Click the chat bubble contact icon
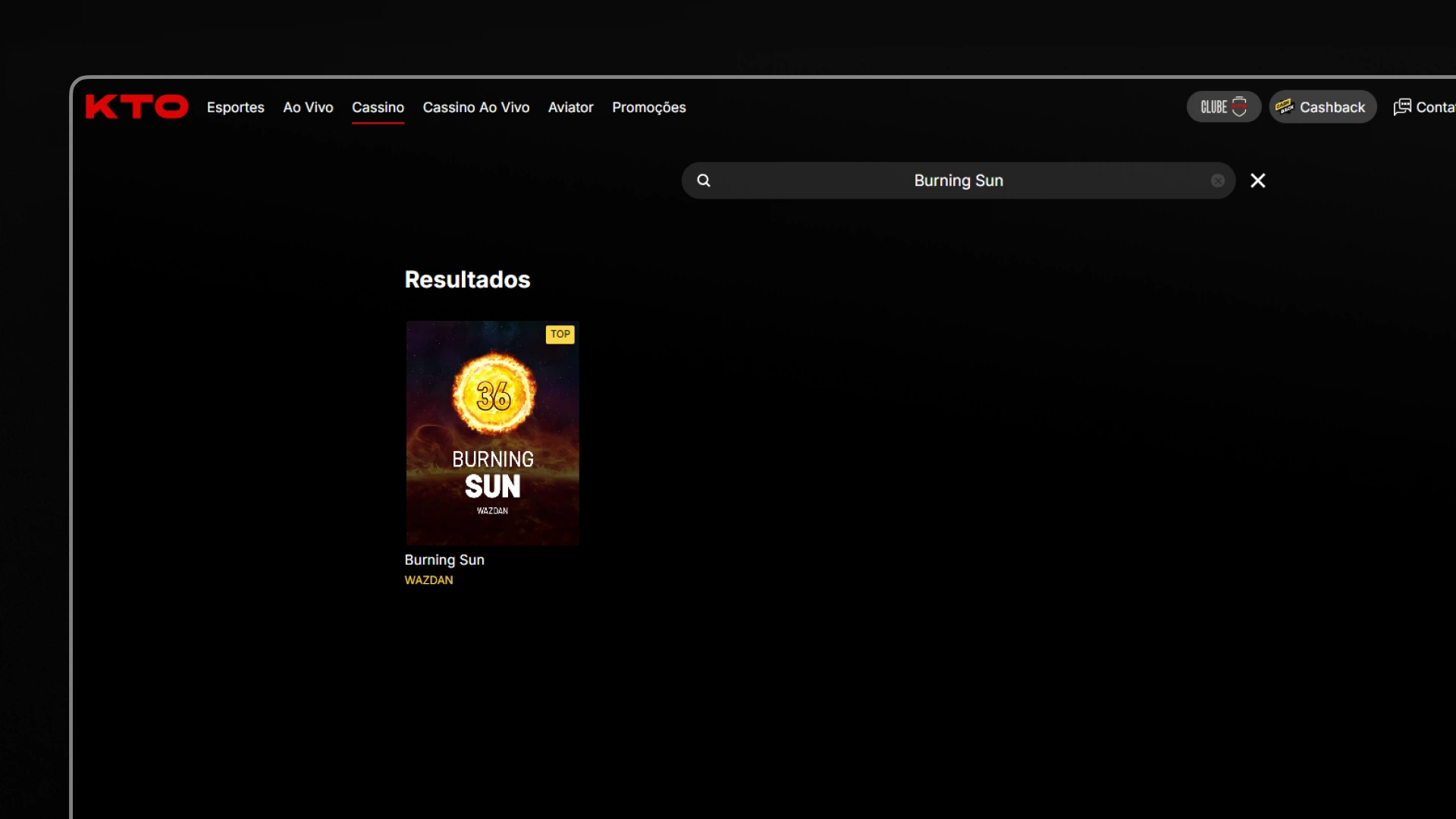This screenshot has width=1456, height=819. (x=1402, y=107)
